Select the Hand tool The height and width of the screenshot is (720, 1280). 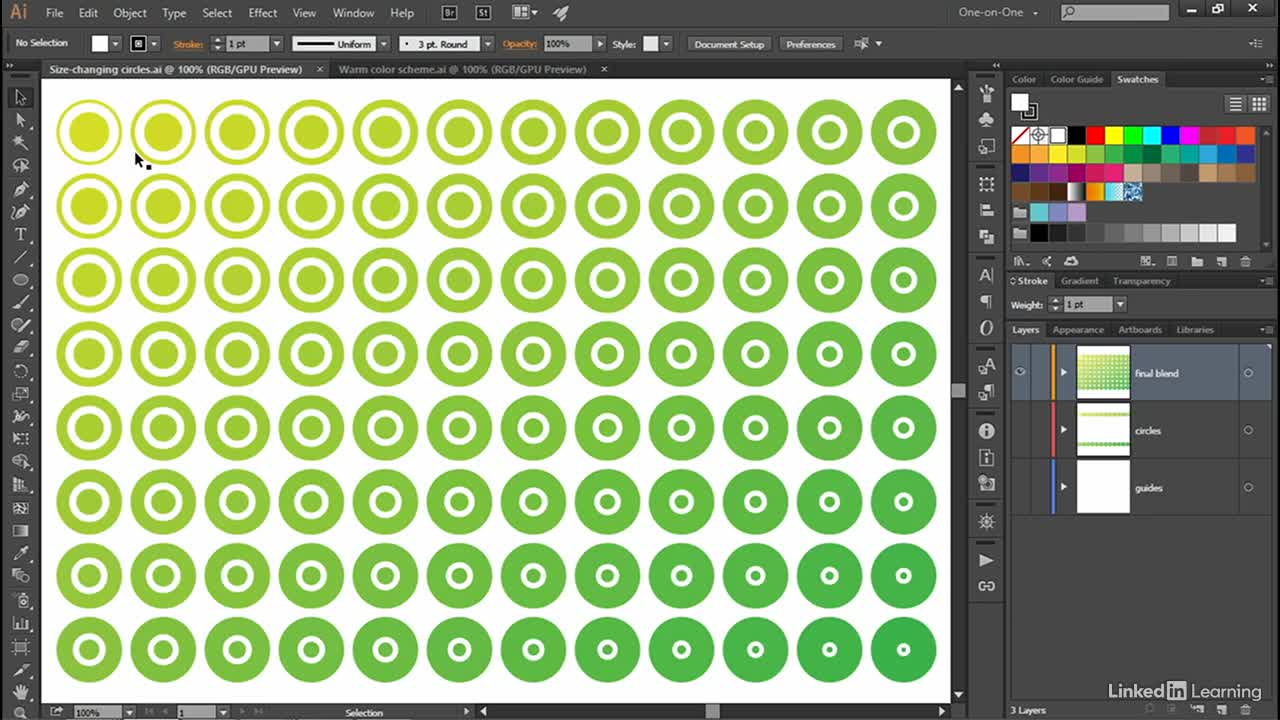coord(20,691)
